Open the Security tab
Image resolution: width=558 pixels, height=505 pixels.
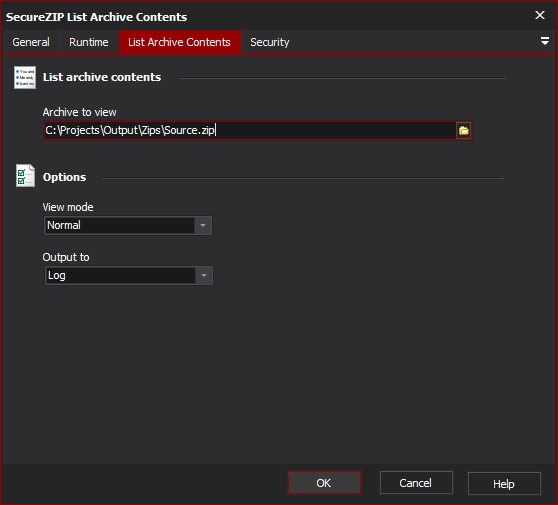tap(270, 42)
